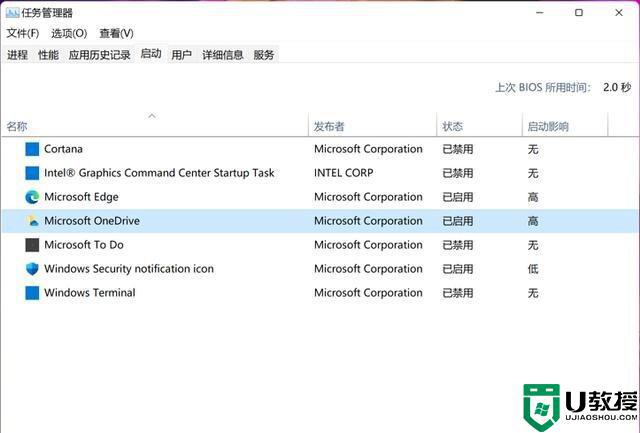This screenshot has width=640, height=433.
Task: Switch to the 用户 tab
Action: [x=181, y=55]
